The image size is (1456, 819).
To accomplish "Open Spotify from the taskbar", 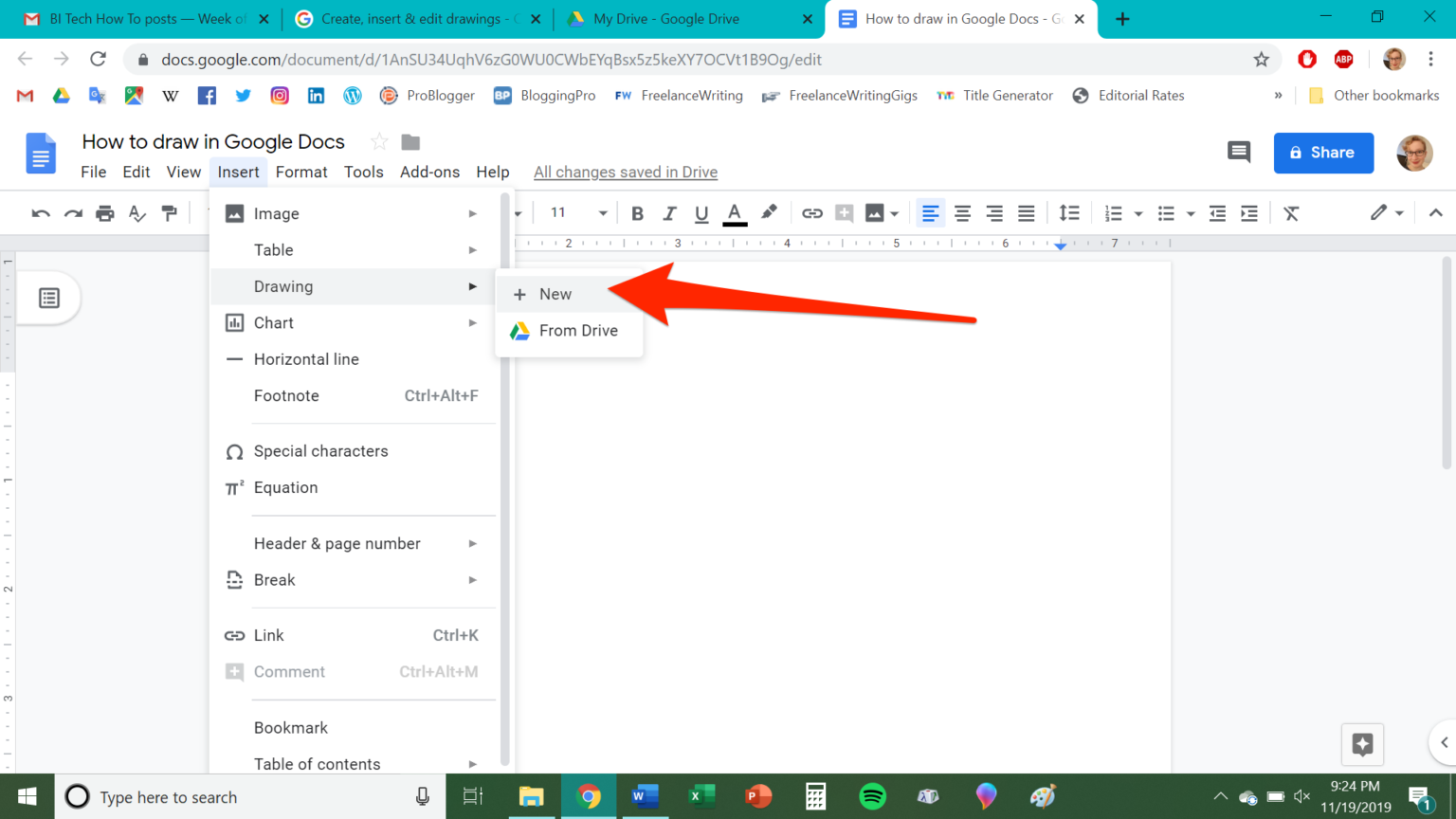I will click(x=872, y=796).
